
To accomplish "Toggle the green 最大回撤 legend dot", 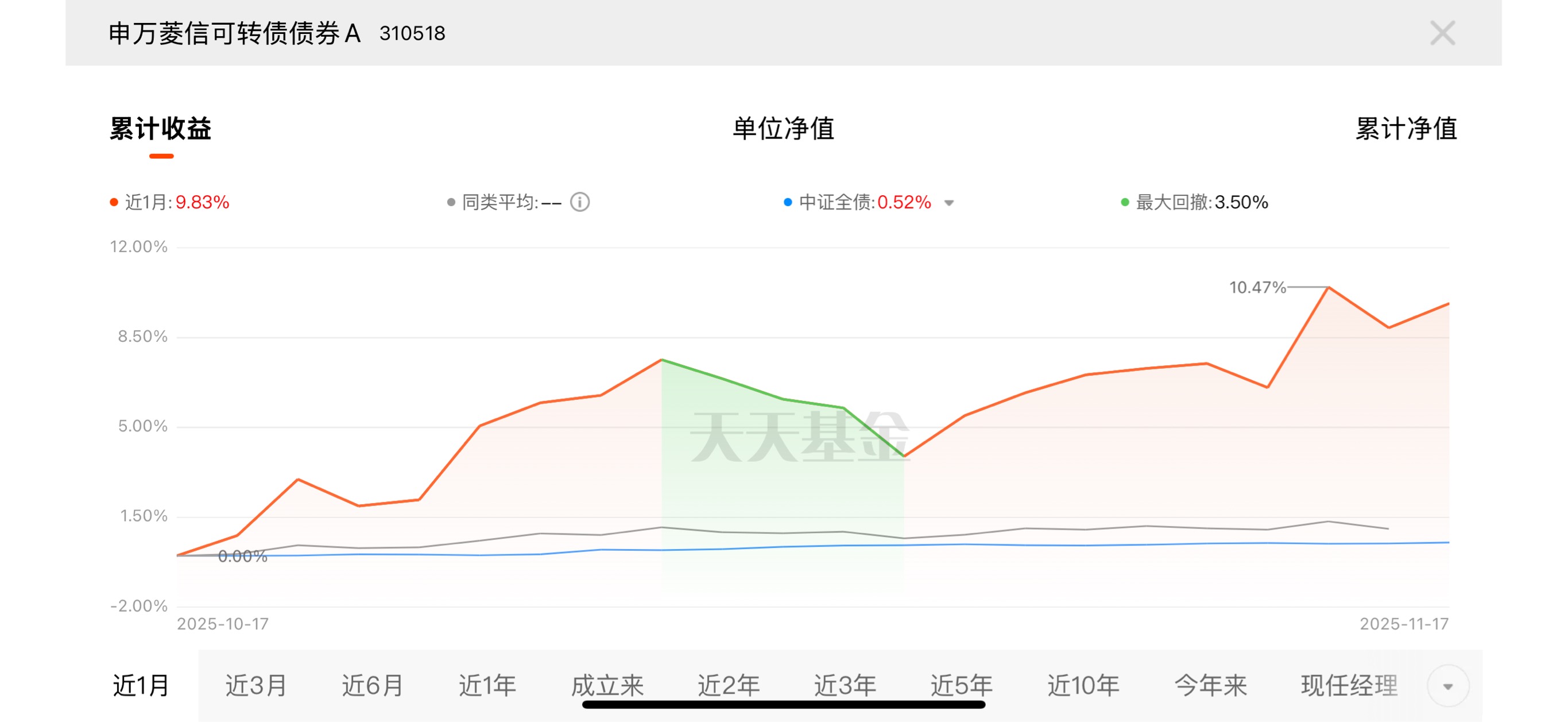I will pyautogui.click(x=1125, y=203).
